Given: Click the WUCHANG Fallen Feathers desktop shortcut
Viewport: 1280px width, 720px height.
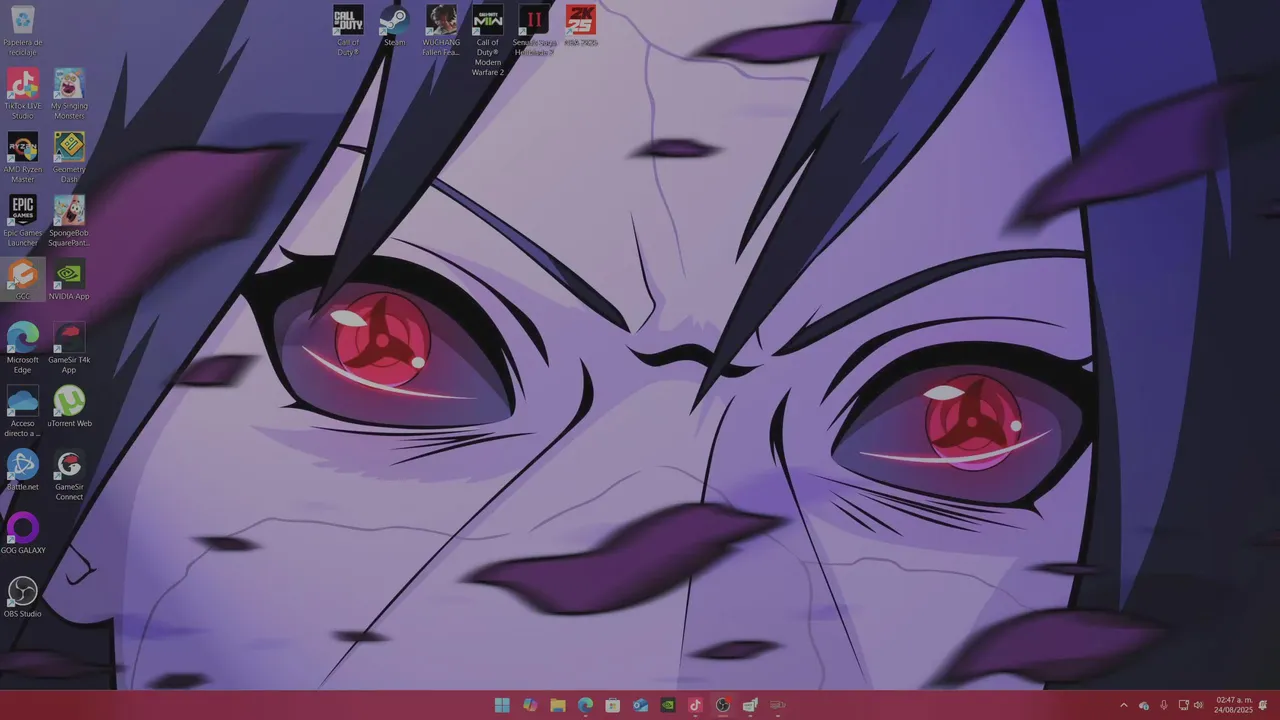Looking at the screenshot, I should click(441, 30).
